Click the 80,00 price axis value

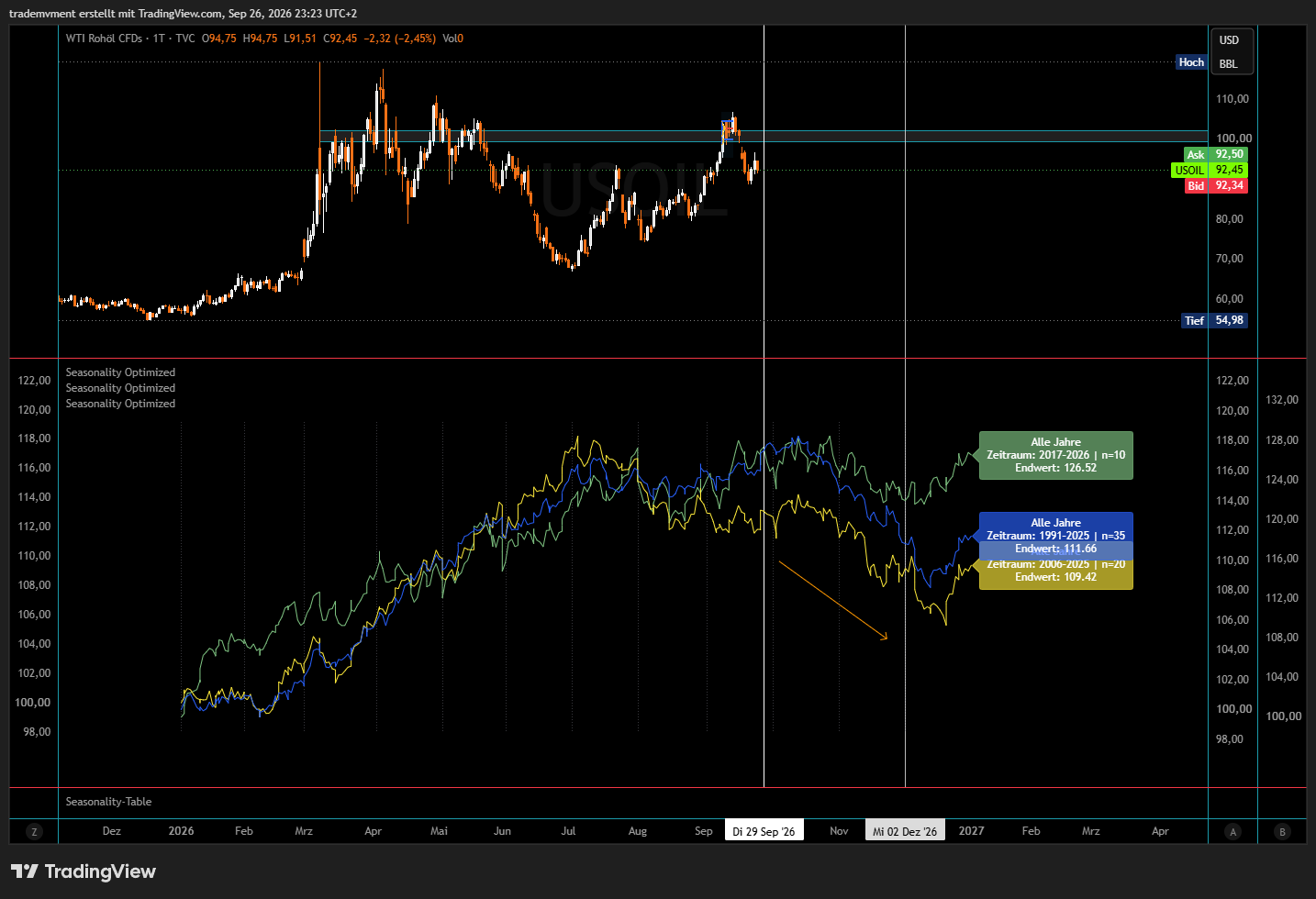coord(1229,219)
